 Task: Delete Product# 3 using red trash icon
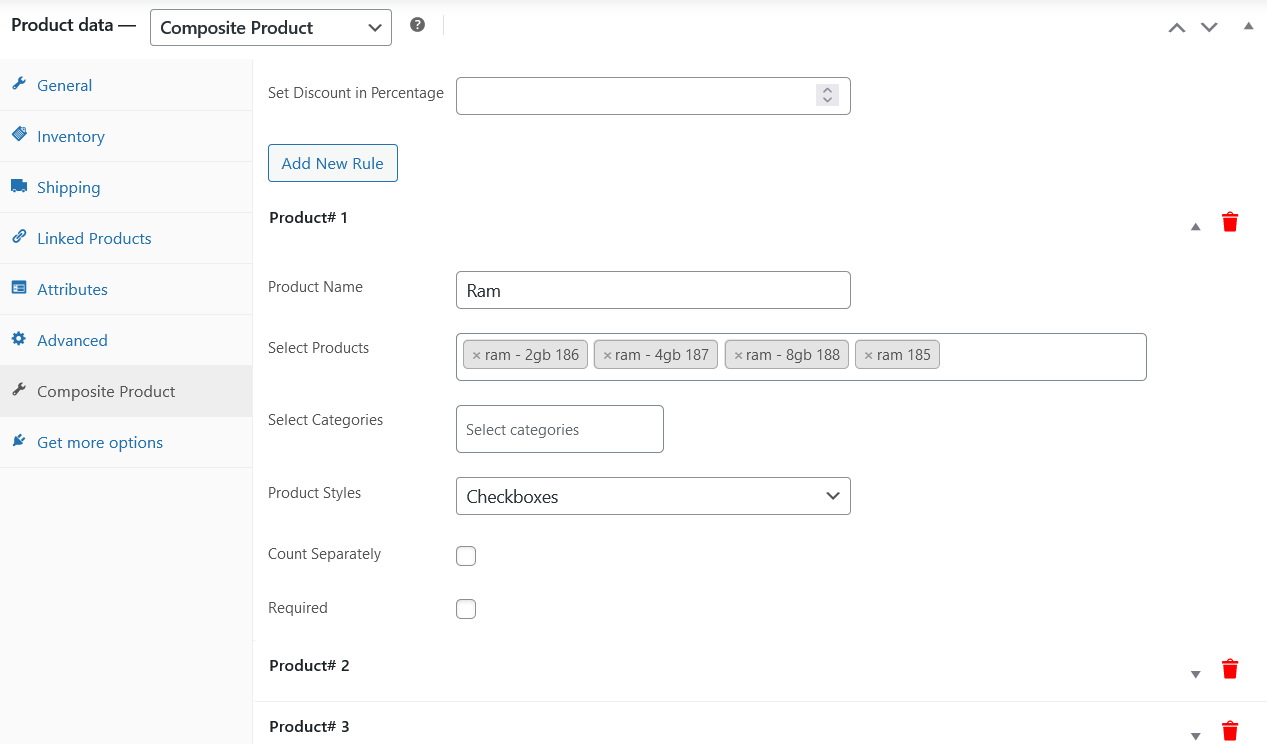(x=1230, y=731)
